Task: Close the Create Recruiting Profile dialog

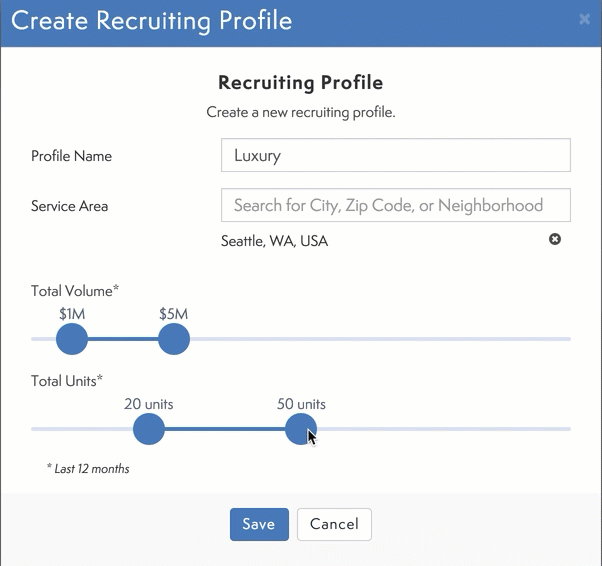Action: coord(585,19)
